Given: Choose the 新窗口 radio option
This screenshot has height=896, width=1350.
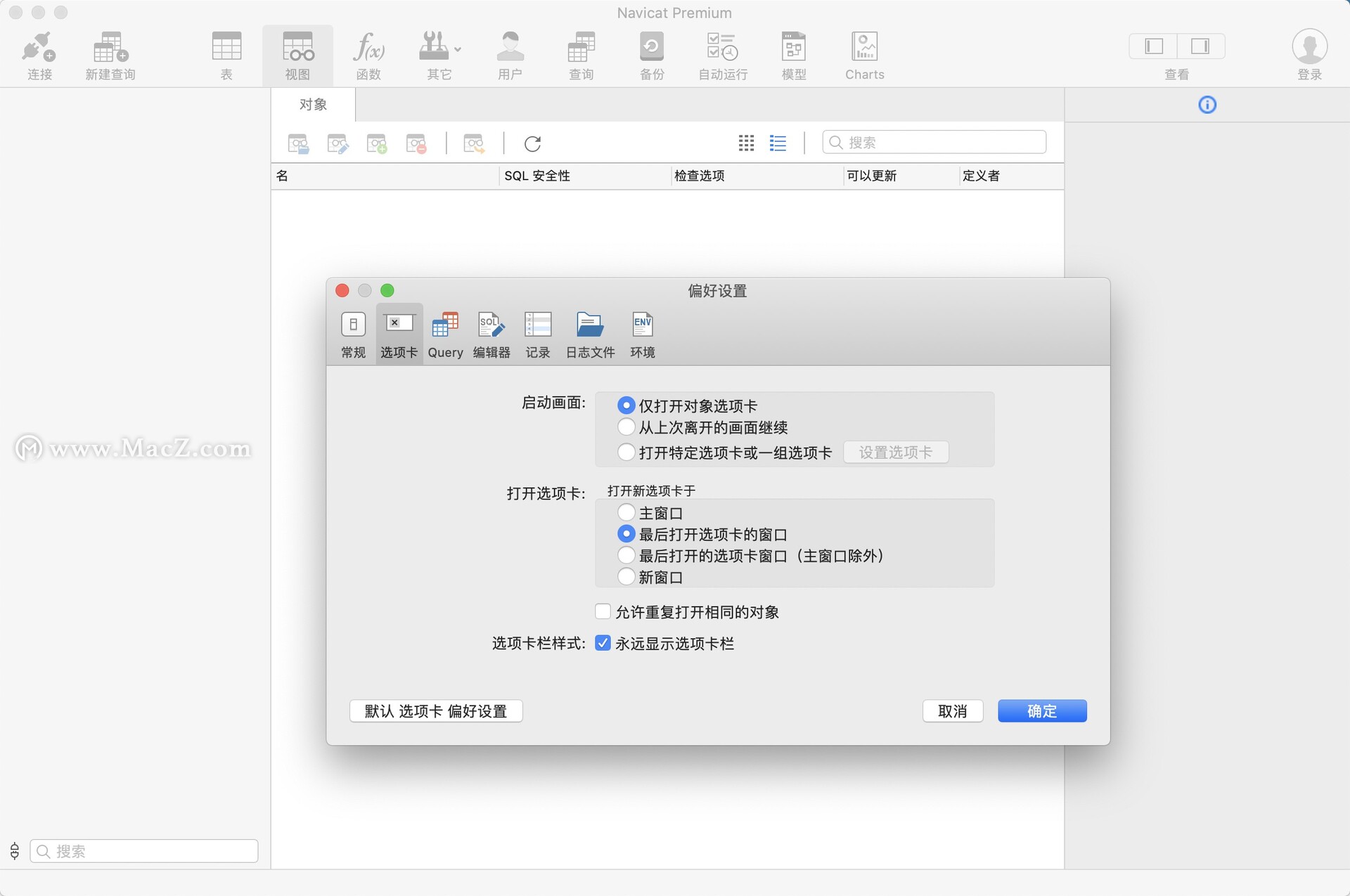Looking at the screenshot, I should (x=626, y=577).
